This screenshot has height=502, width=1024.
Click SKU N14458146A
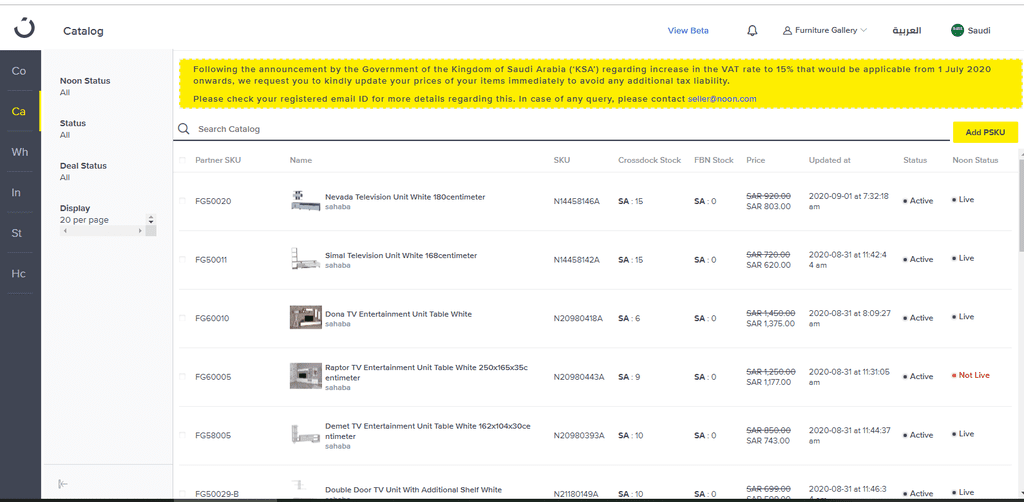[x=577, y=201]
